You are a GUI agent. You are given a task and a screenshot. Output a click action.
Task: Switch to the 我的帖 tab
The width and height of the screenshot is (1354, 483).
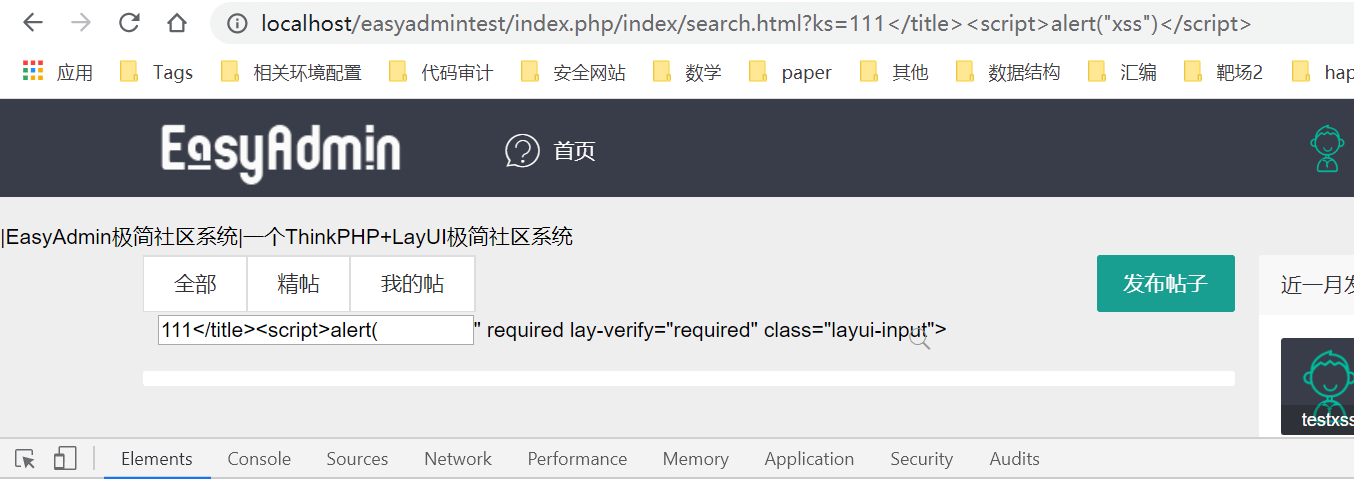(412, 284)
